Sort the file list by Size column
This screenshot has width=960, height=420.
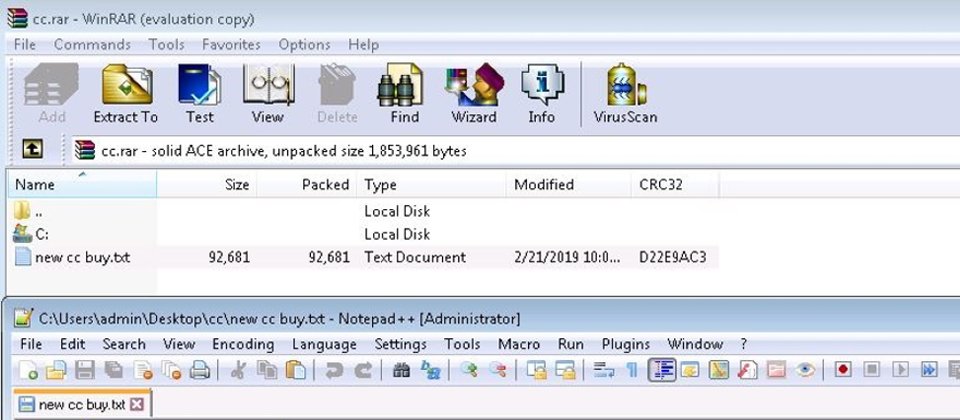point(207,184)
